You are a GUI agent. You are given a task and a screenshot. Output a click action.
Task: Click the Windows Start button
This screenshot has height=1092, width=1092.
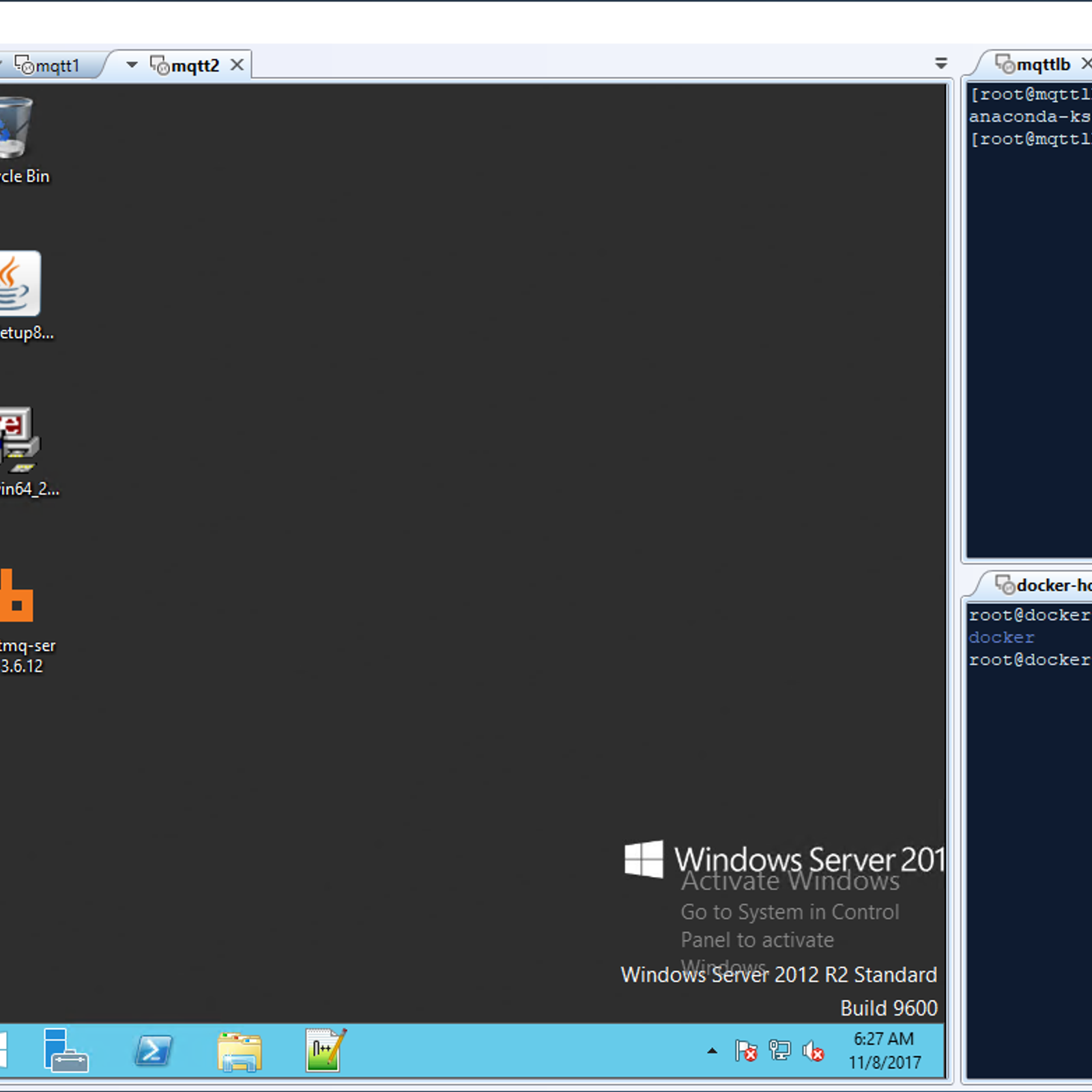click(x=3, y=1050)
